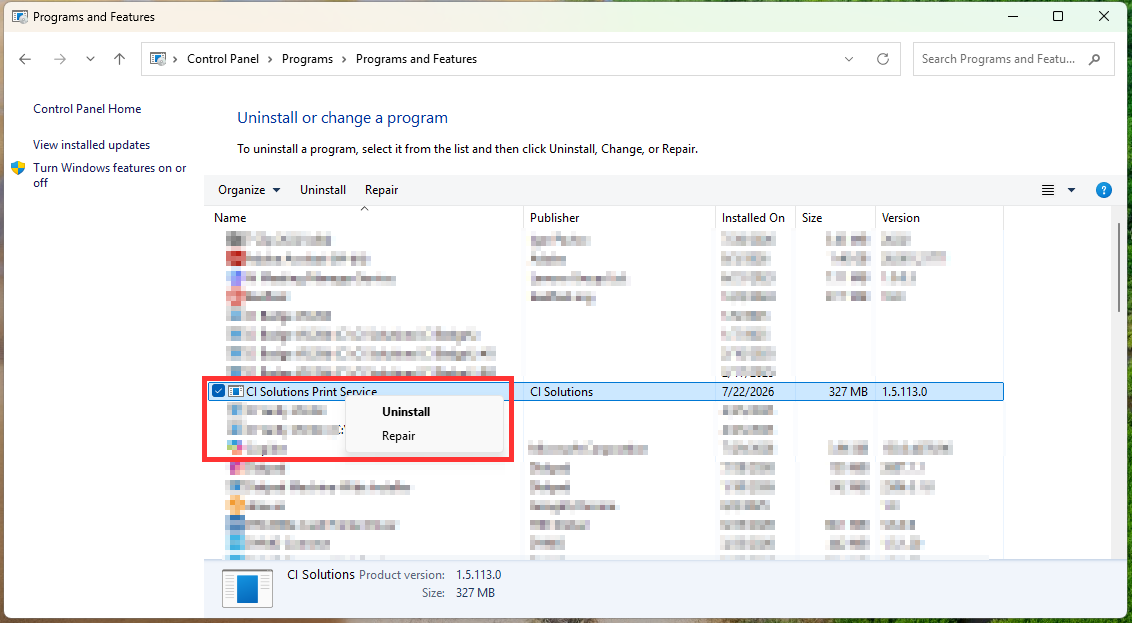This screenshot has height=623, width=1132.
Task: Open help with the question mark icon
Action: coord(1103,190)
